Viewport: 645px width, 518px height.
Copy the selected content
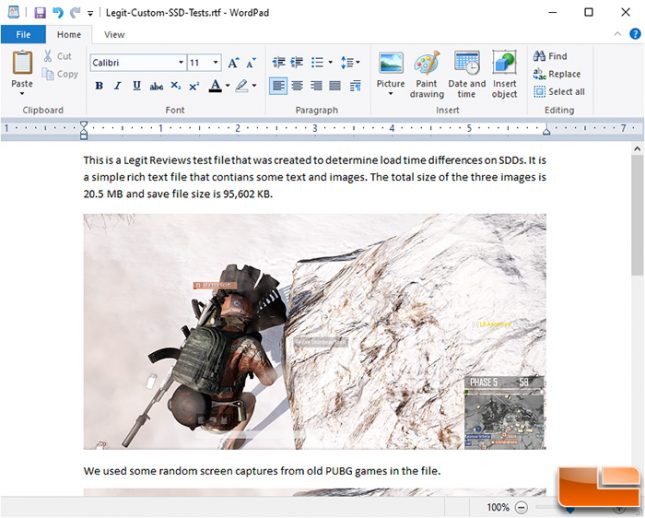click(x=60, y=74)
